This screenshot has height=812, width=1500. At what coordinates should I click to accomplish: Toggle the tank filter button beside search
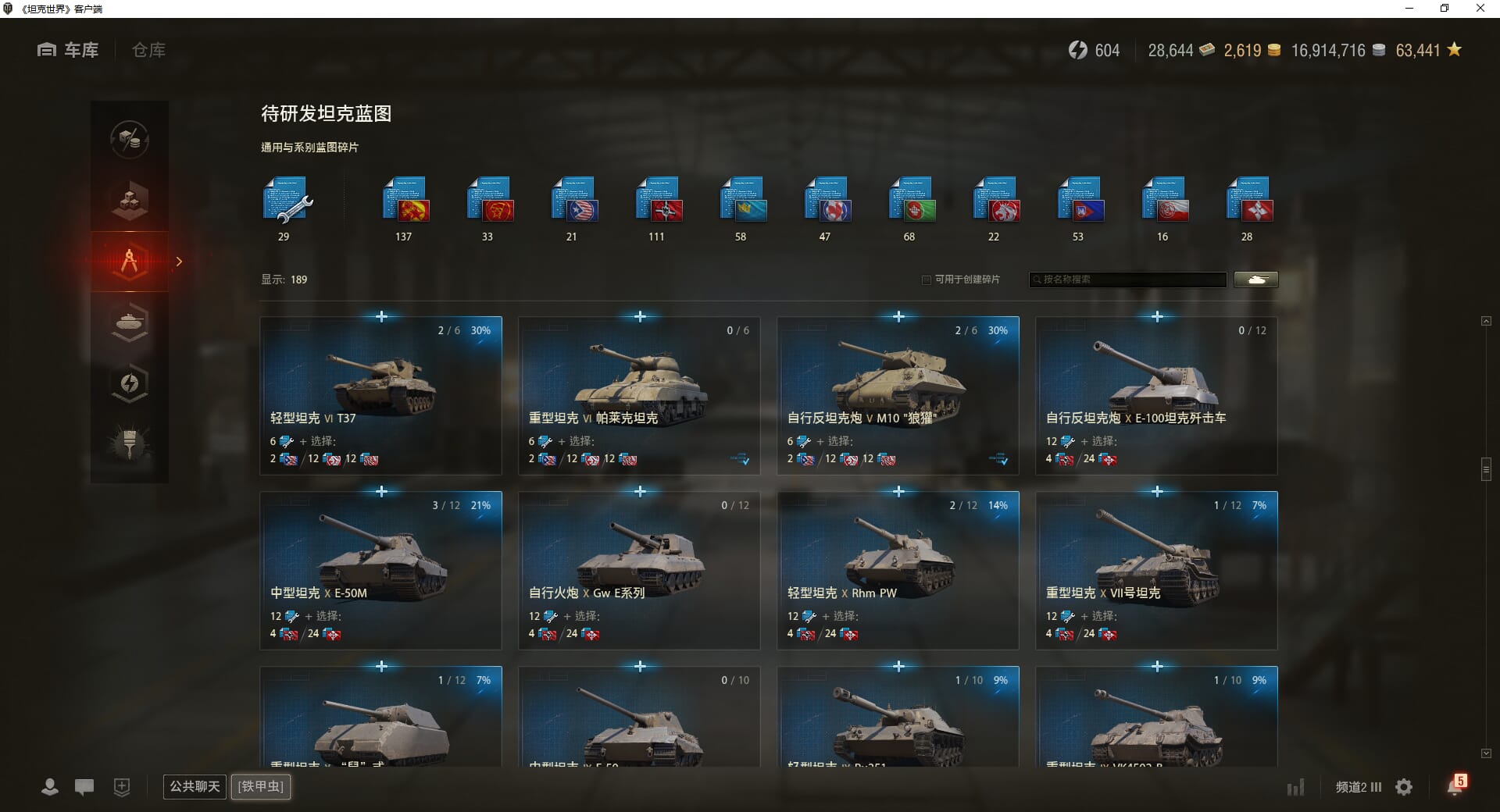(1256, 280)
